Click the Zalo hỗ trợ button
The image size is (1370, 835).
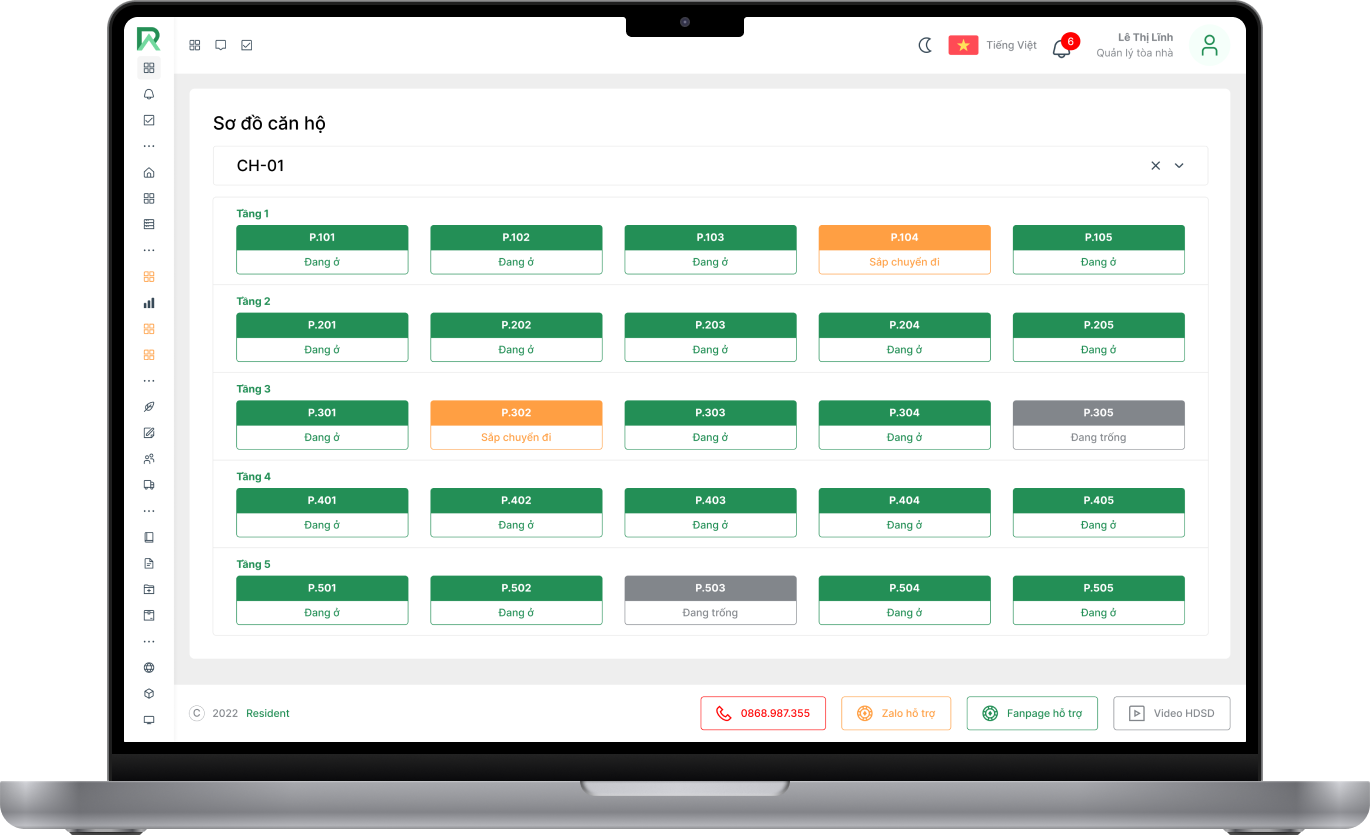pyautogui.click(x=896, y=713)
